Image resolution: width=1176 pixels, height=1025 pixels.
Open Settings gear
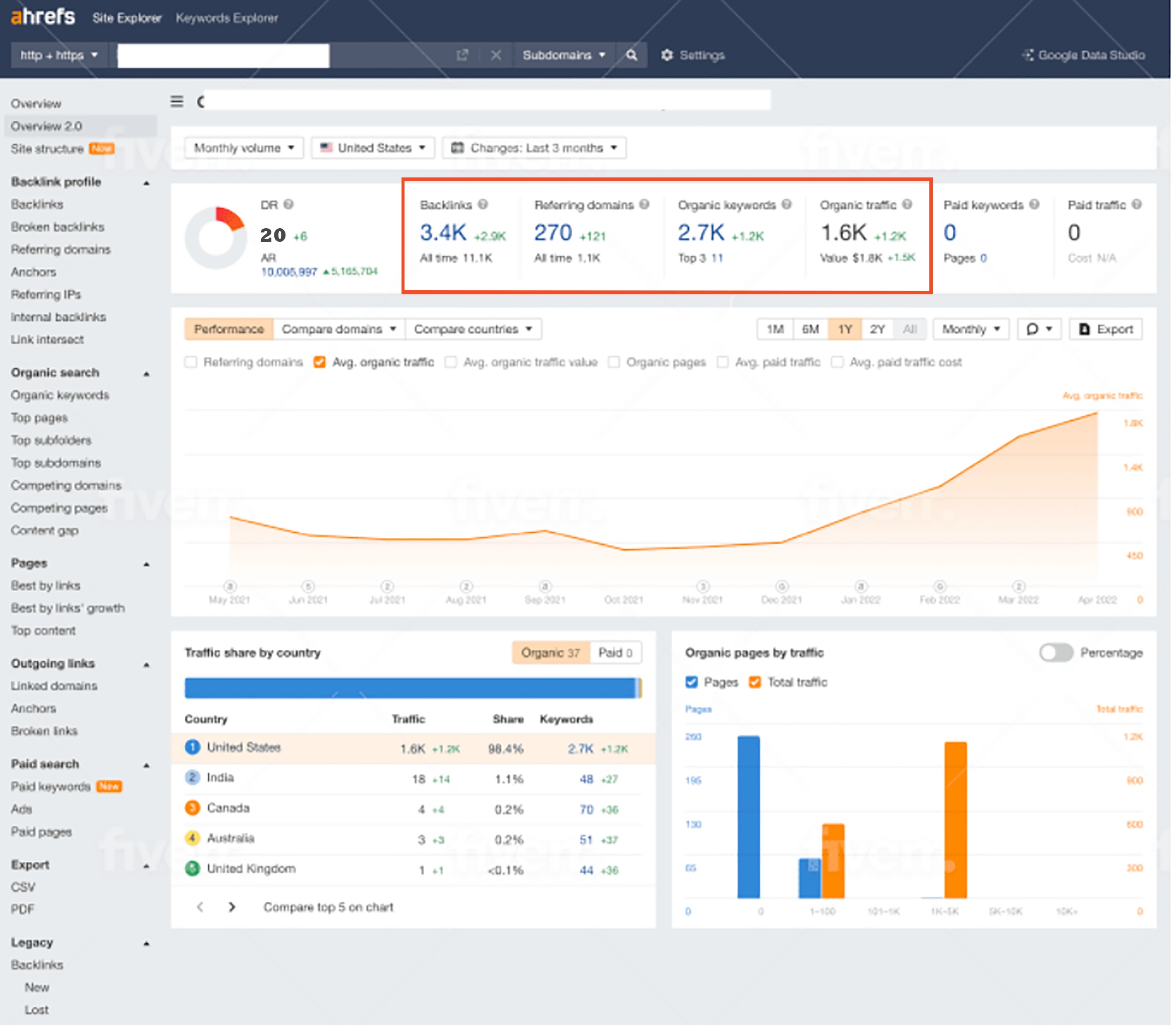pos(693,55)
